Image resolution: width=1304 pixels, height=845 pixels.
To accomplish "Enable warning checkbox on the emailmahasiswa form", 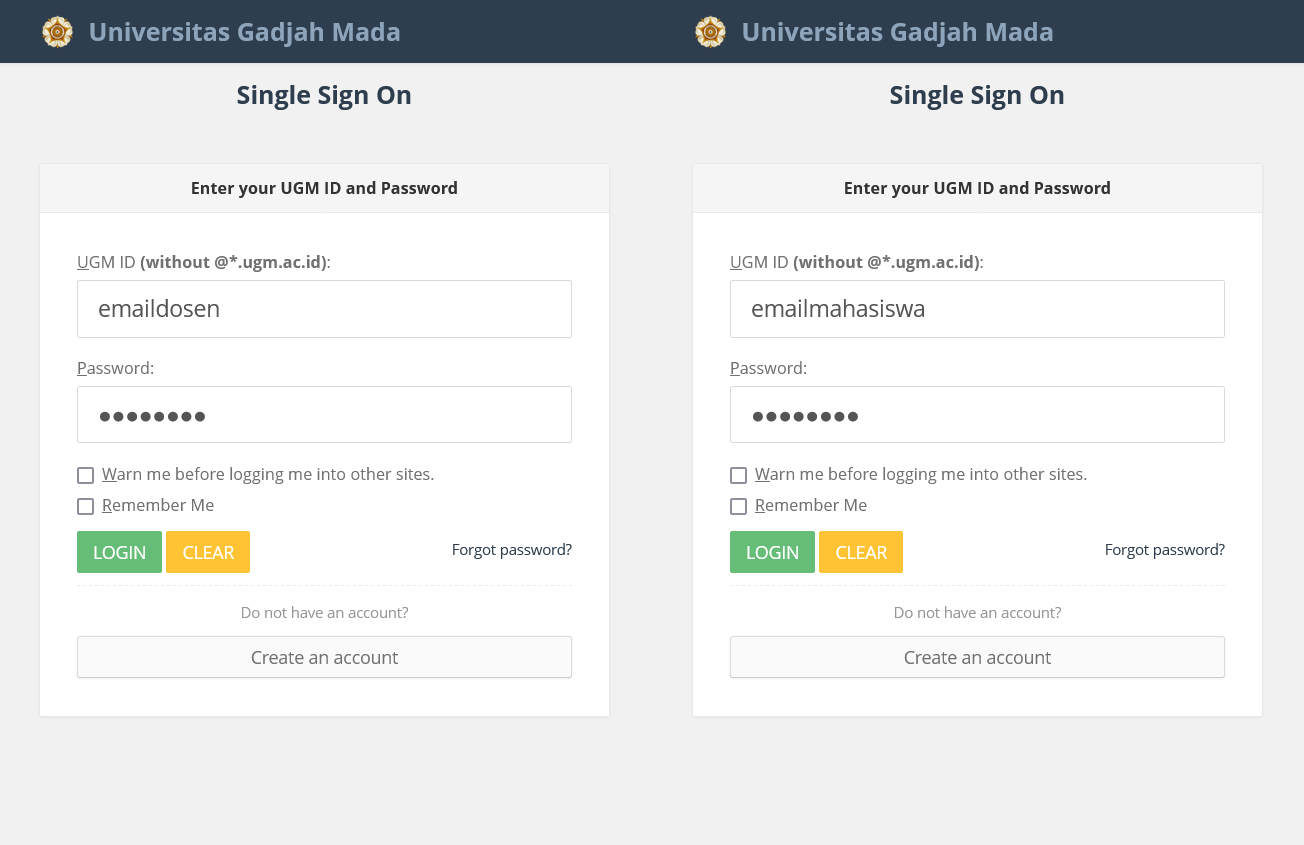I will tap(738, 475).
